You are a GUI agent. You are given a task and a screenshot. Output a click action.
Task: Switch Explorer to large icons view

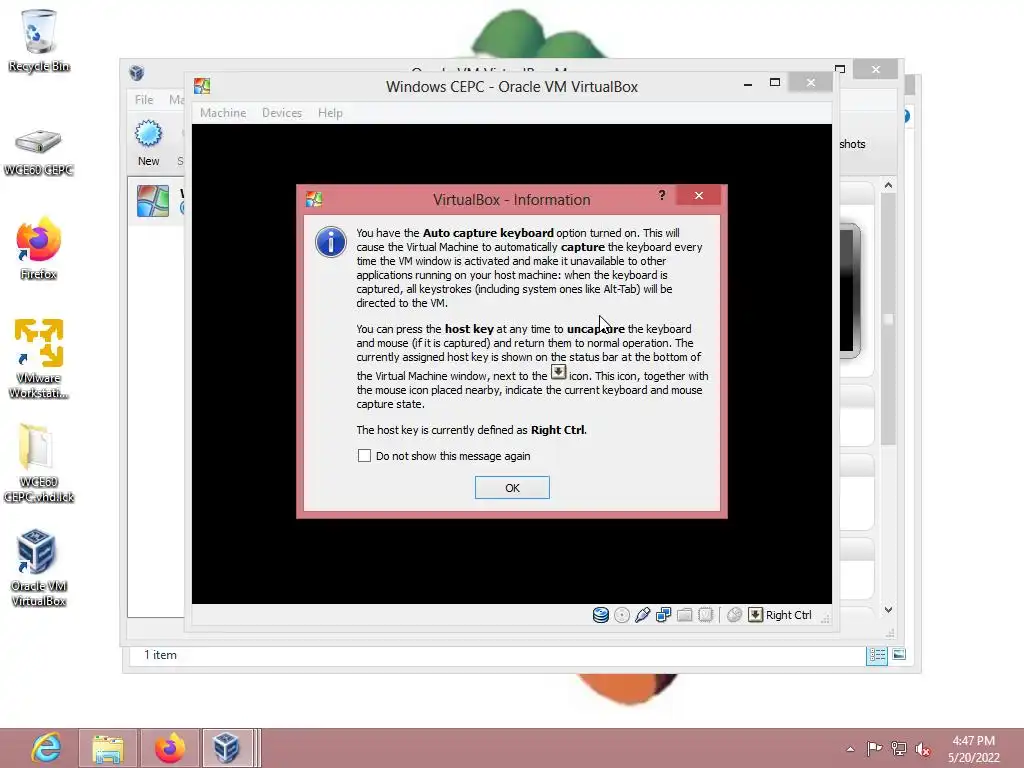pyautogui.click(x=899, y=654)
